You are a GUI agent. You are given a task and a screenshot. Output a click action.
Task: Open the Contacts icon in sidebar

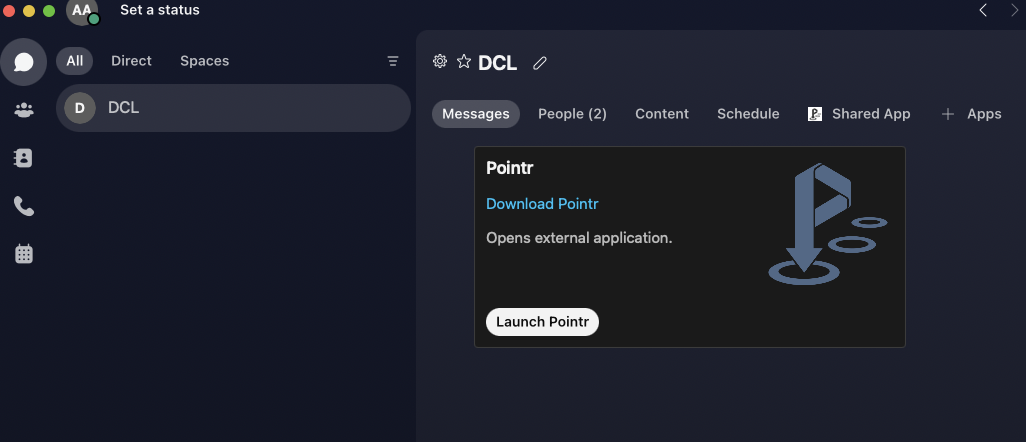(x=24, y=158)
